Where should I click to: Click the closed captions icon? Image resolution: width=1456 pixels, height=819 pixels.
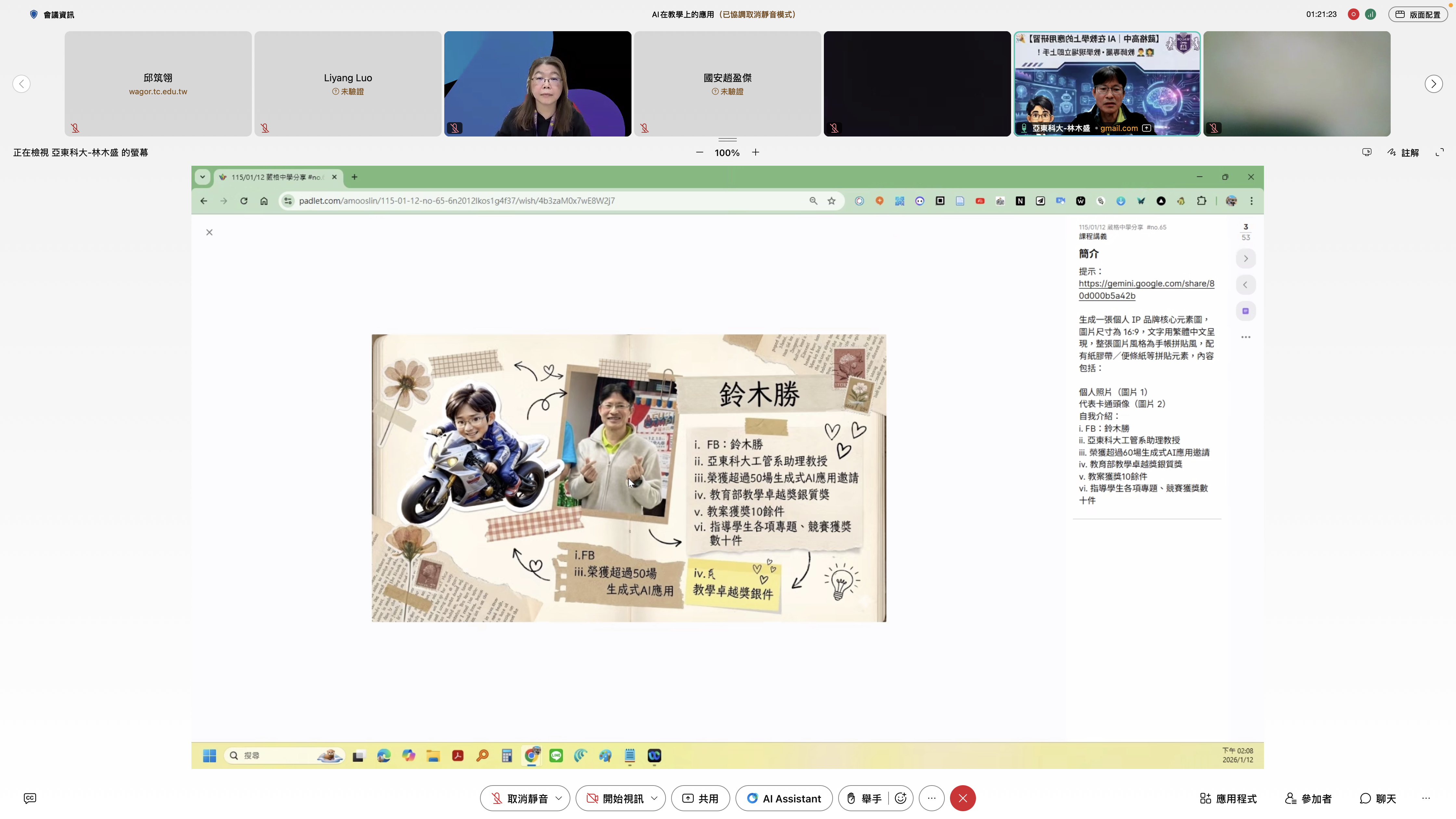[30, 798]
